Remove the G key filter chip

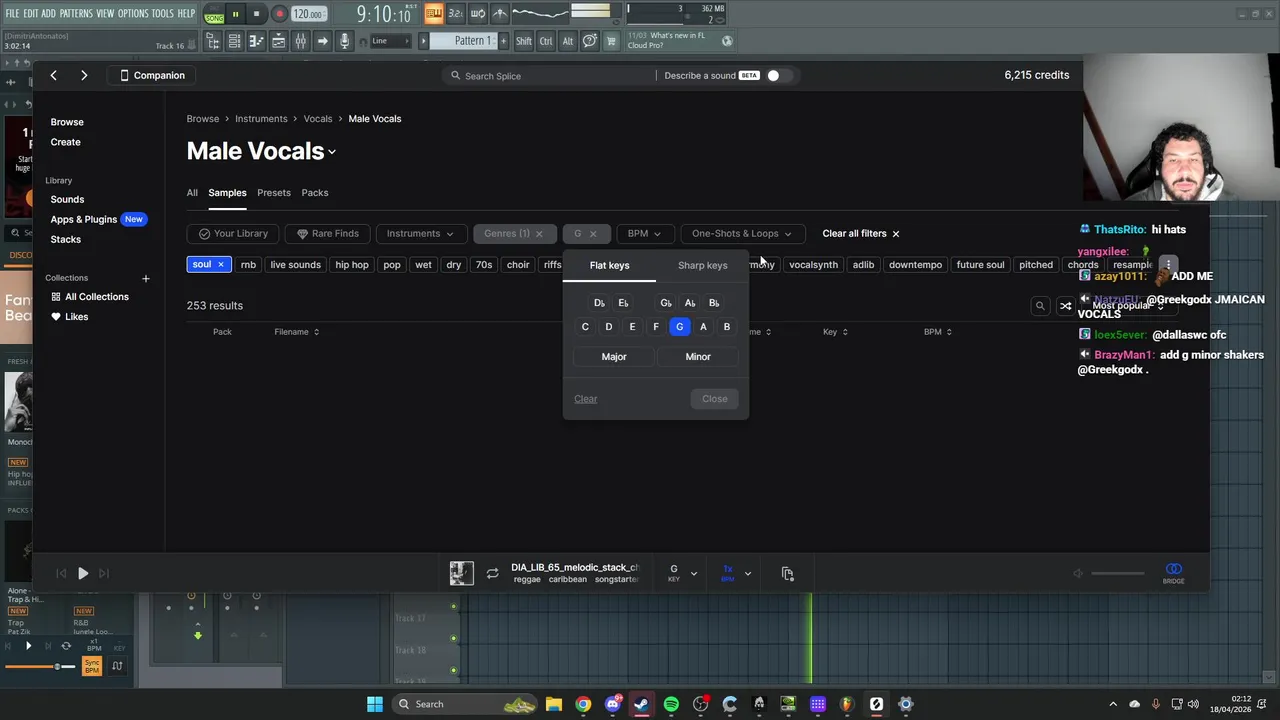593,234
